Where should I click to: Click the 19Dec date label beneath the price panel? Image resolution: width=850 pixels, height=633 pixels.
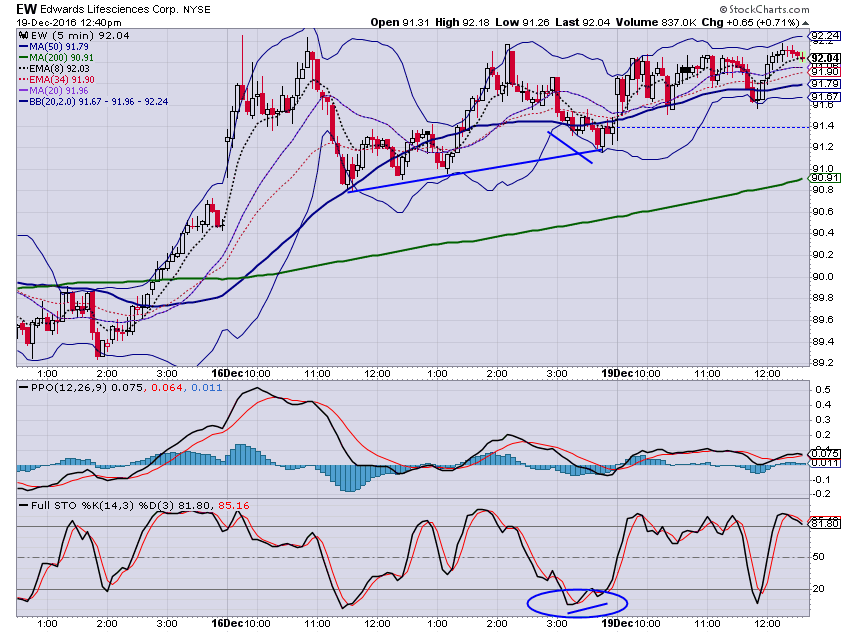[617, 373]
